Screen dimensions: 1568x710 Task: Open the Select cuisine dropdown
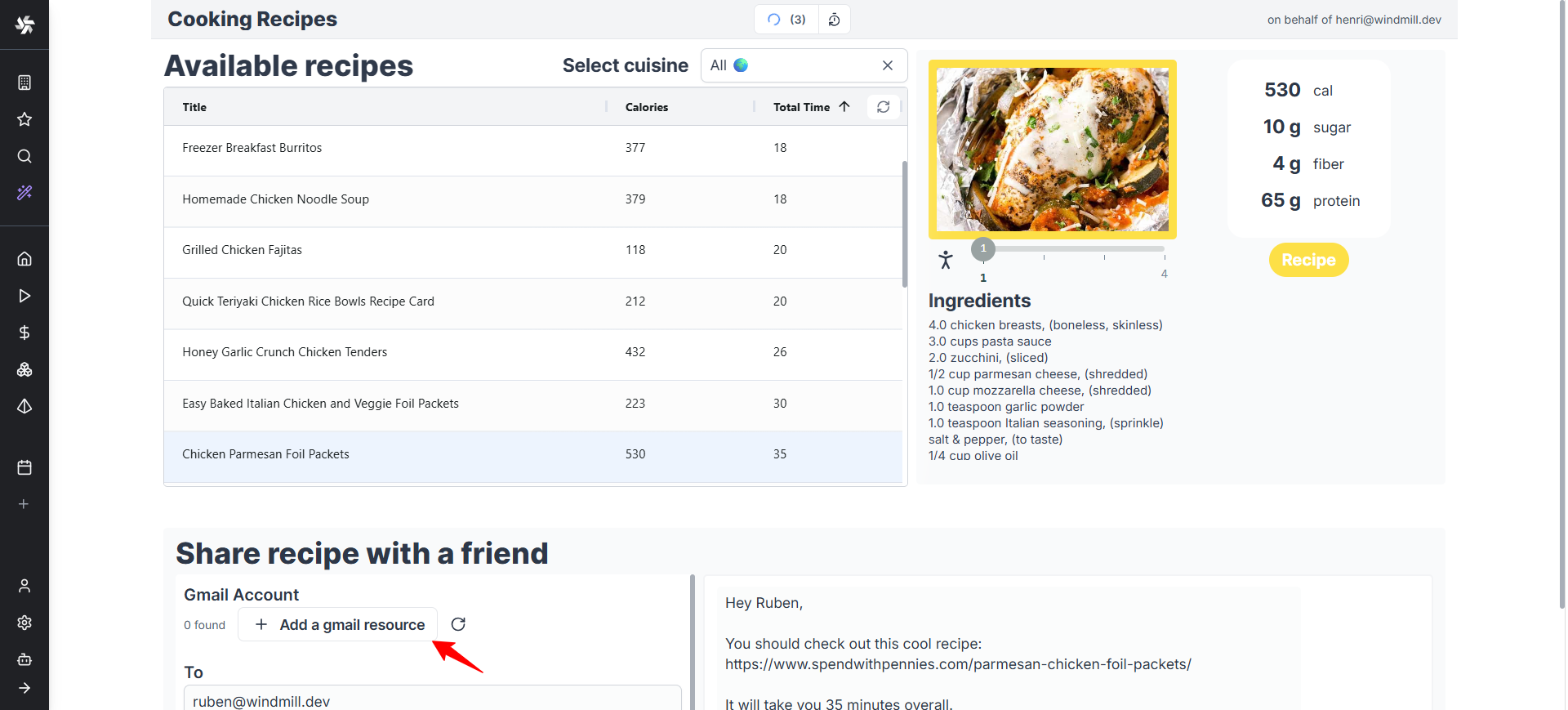point(804,65)
